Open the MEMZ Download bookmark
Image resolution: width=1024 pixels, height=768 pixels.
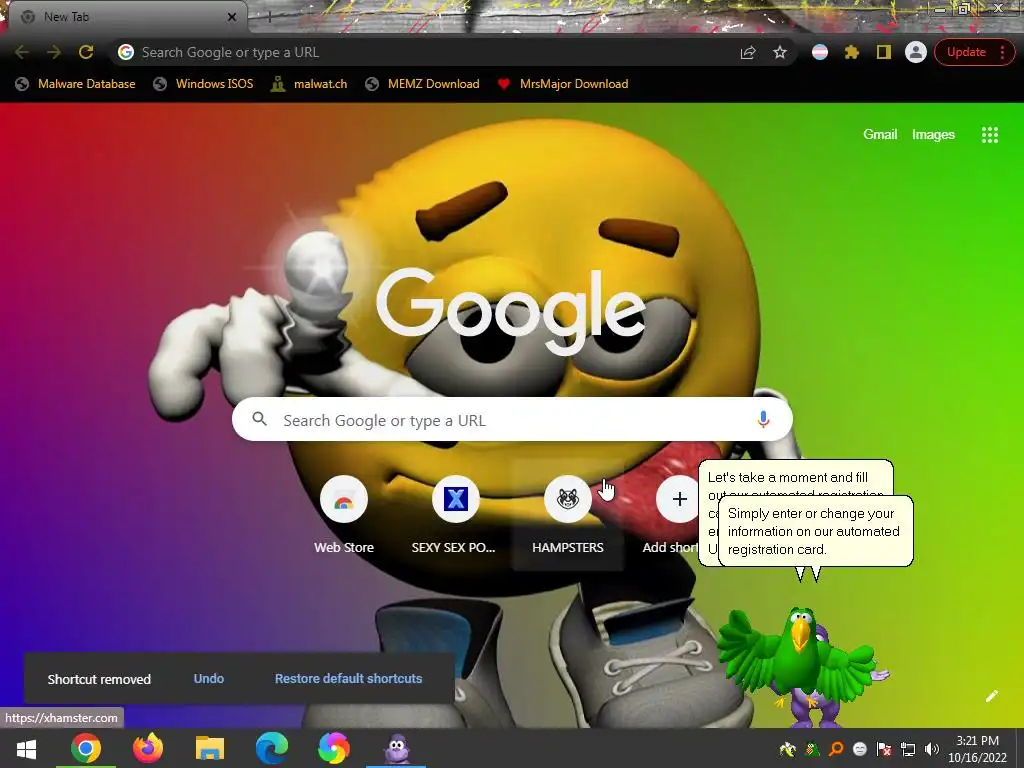[x=423, y=84]
